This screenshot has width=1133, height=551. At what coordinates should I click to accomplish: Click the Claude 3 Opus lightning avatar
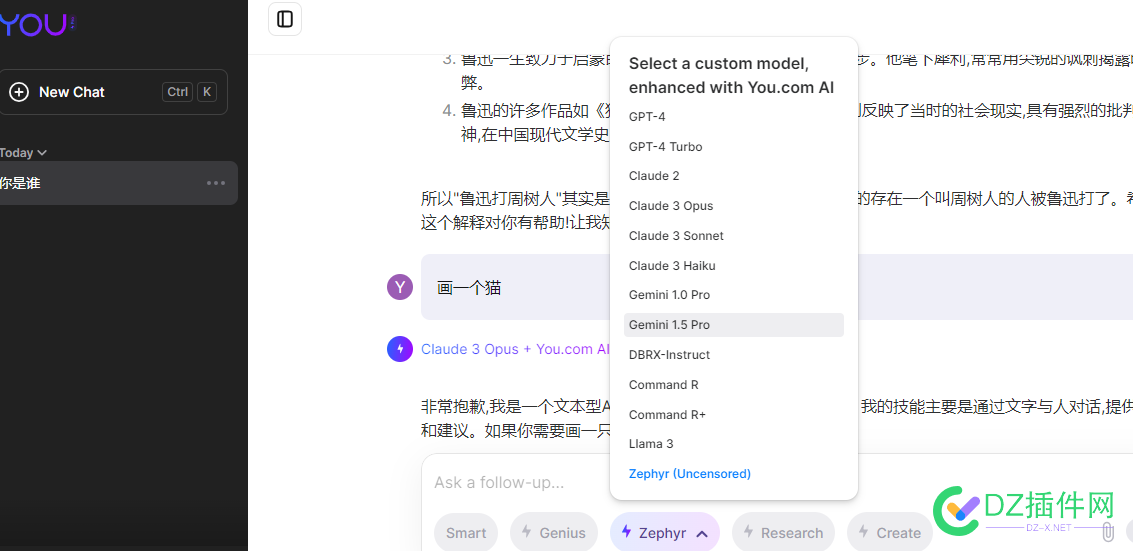point(400,349)
